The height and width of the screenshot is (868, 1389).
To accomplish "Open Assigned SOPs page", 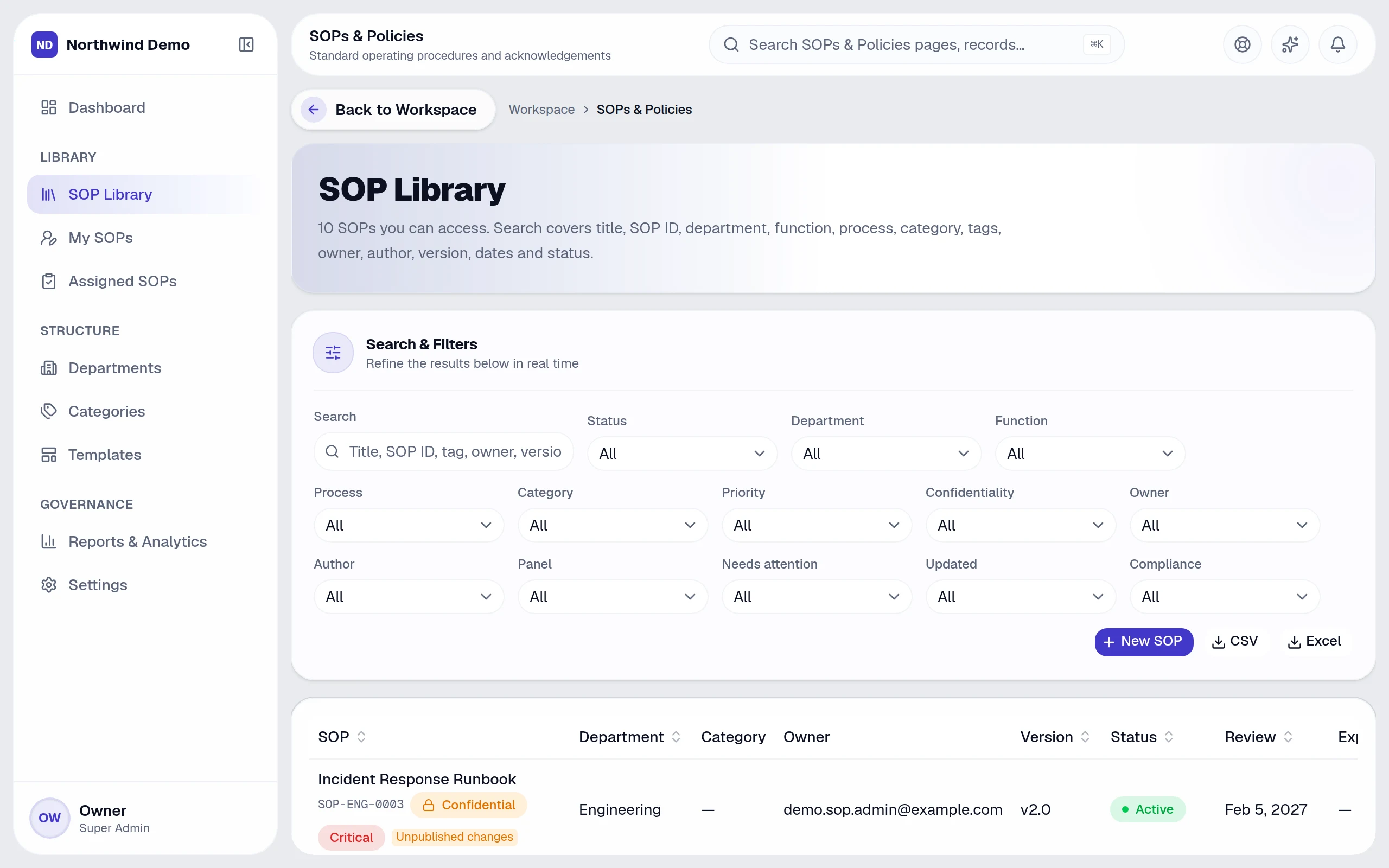I will pyautogui.click(x=145, y=282).
